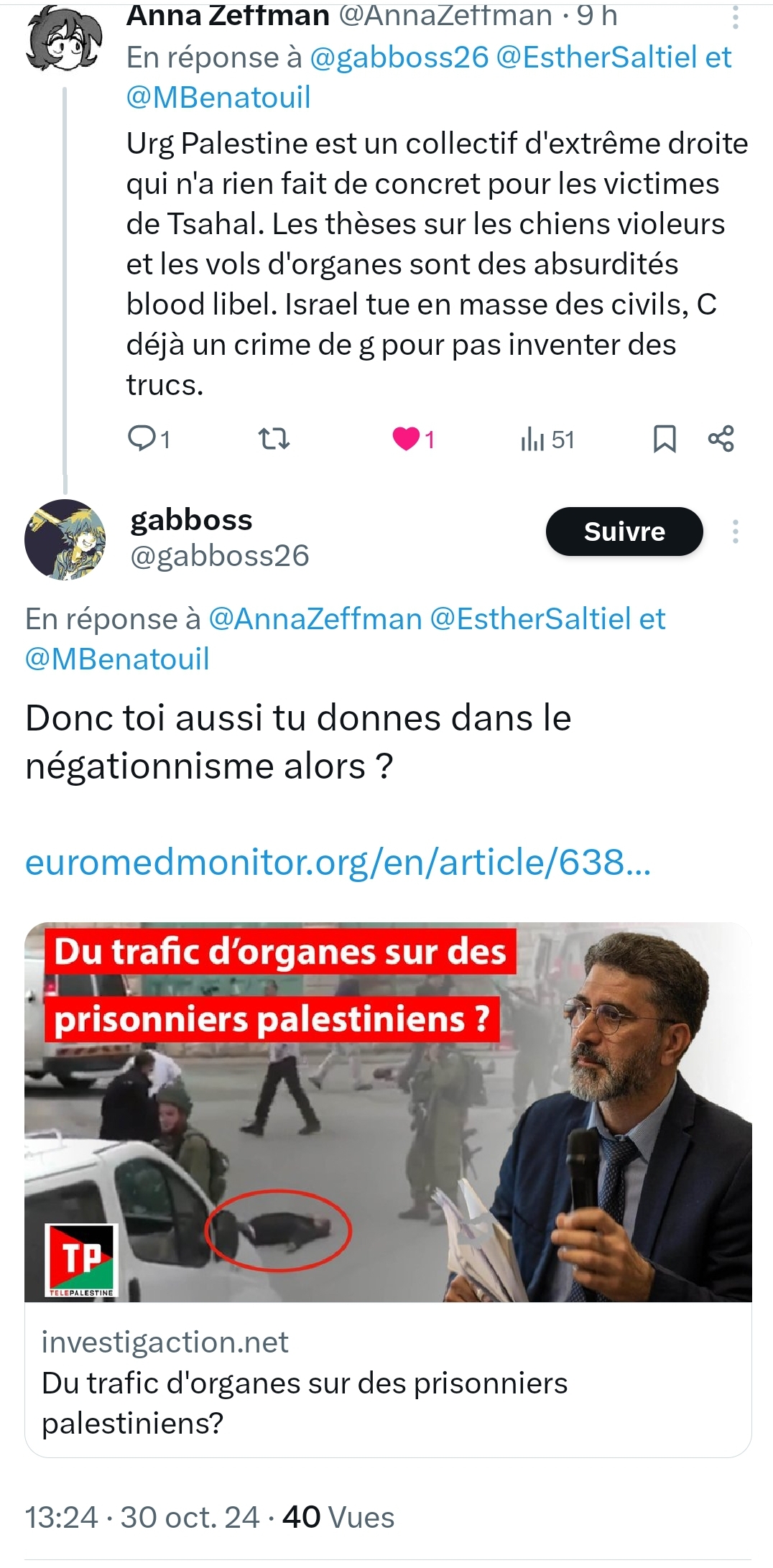Tap the gabboss display name
This screenshot has width=773, height=1568.
(x=191, y=520)
